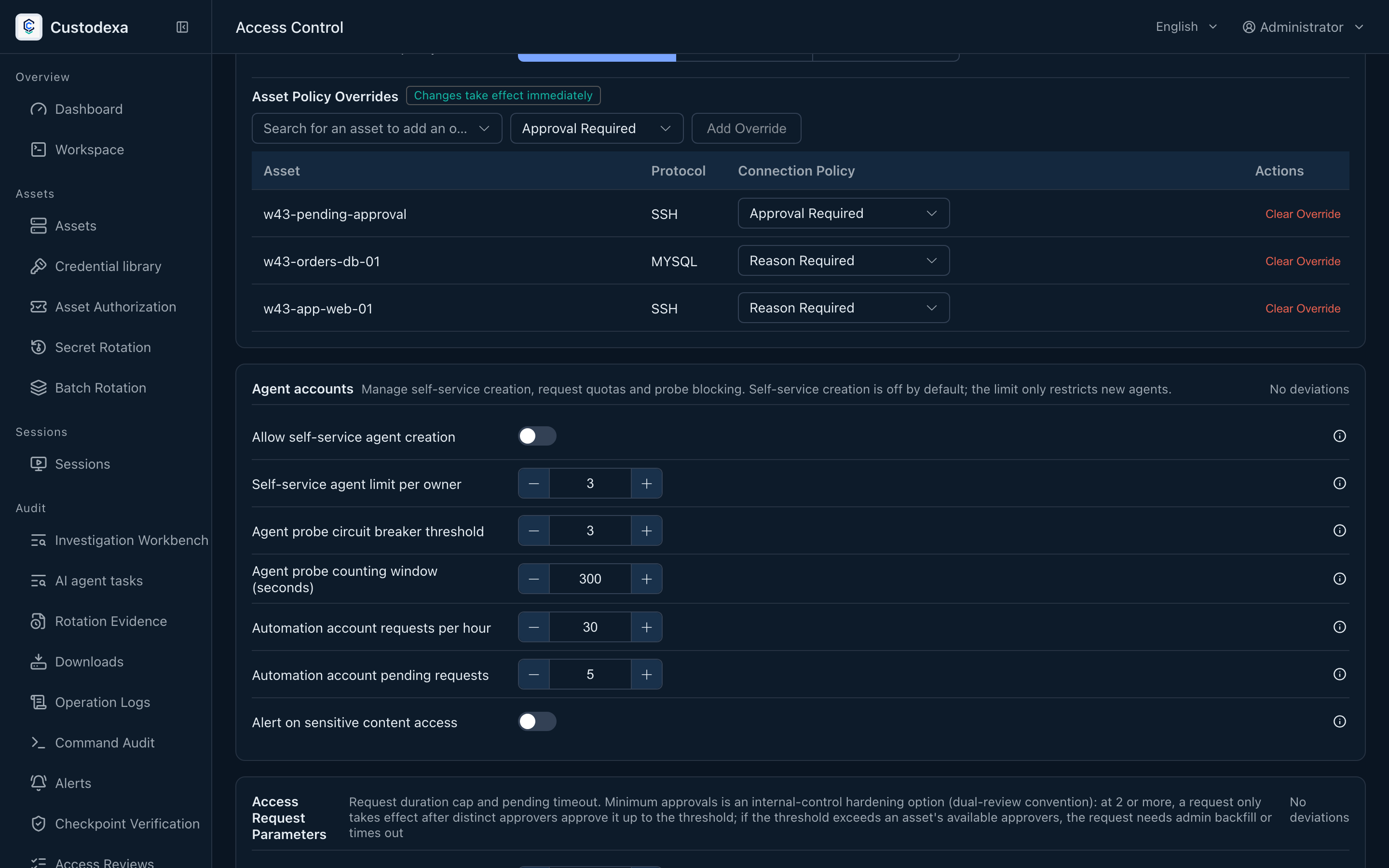Show info for probe counting window
1389x868 pixels.
pos(1339,579)
